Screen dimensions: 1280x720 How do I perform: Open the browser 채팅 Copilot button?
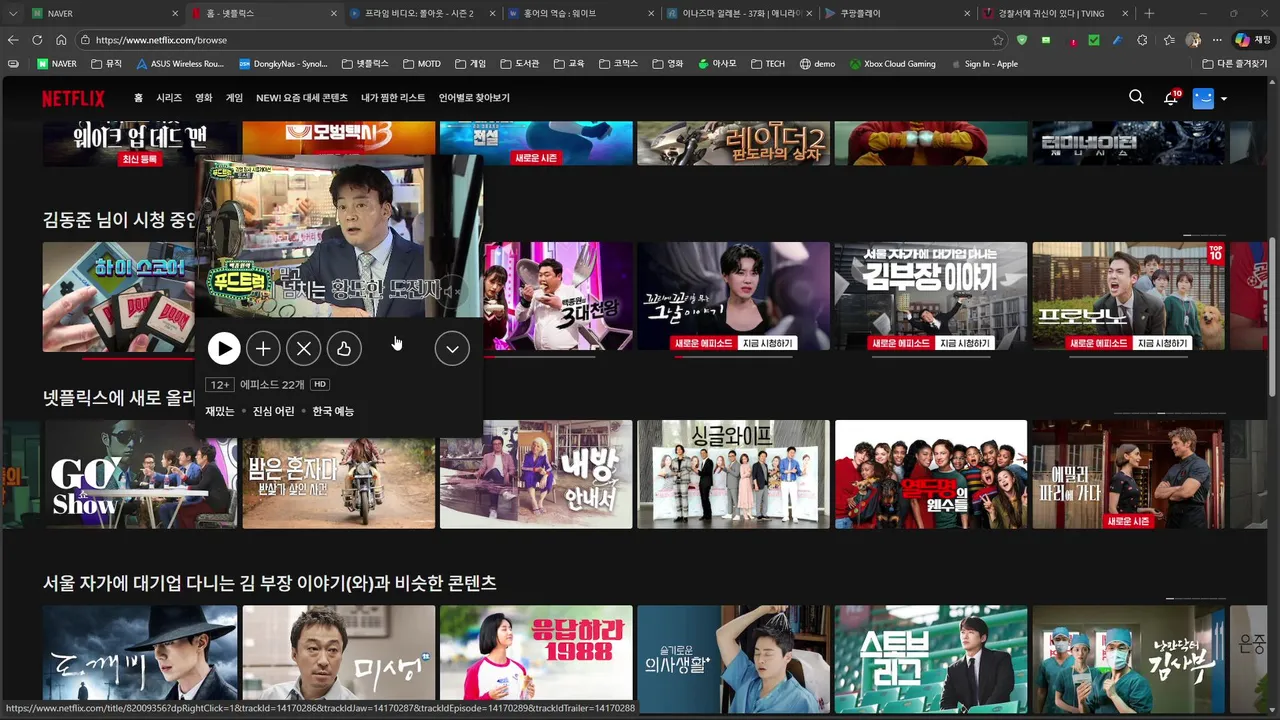coord(1254,40)
